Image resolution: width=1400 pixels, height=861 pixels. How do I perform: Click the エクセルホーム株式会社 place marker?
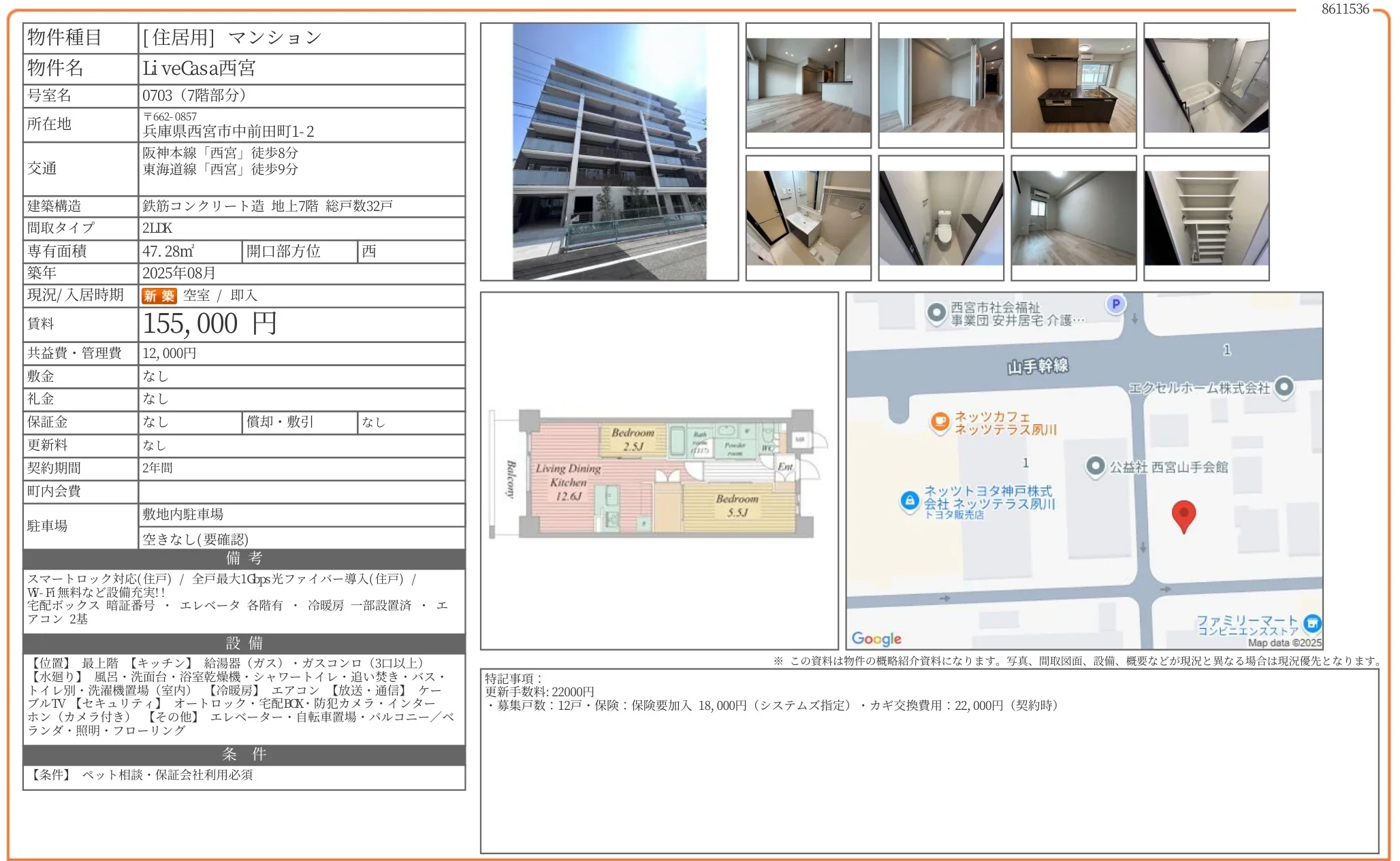[1284, 387]
